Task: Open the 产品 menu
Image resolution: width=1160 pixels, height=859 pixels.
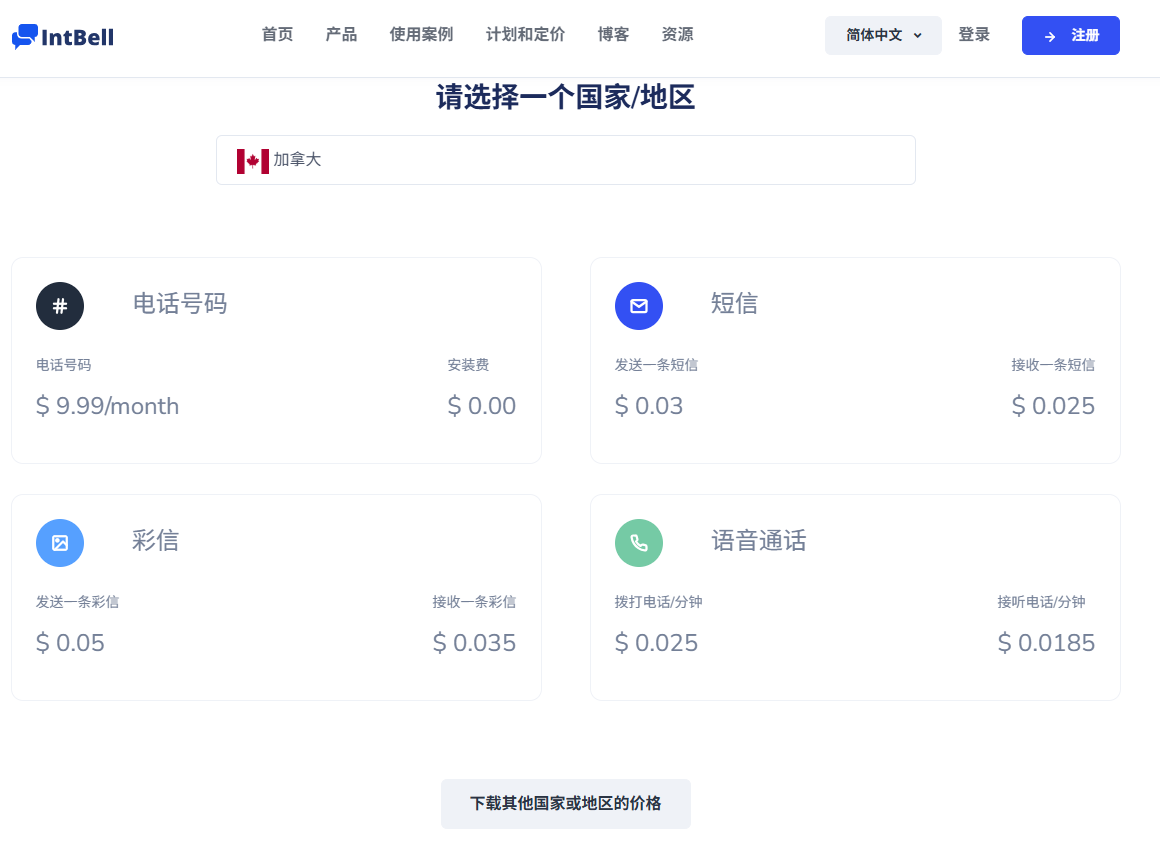Action: (341, 34)
